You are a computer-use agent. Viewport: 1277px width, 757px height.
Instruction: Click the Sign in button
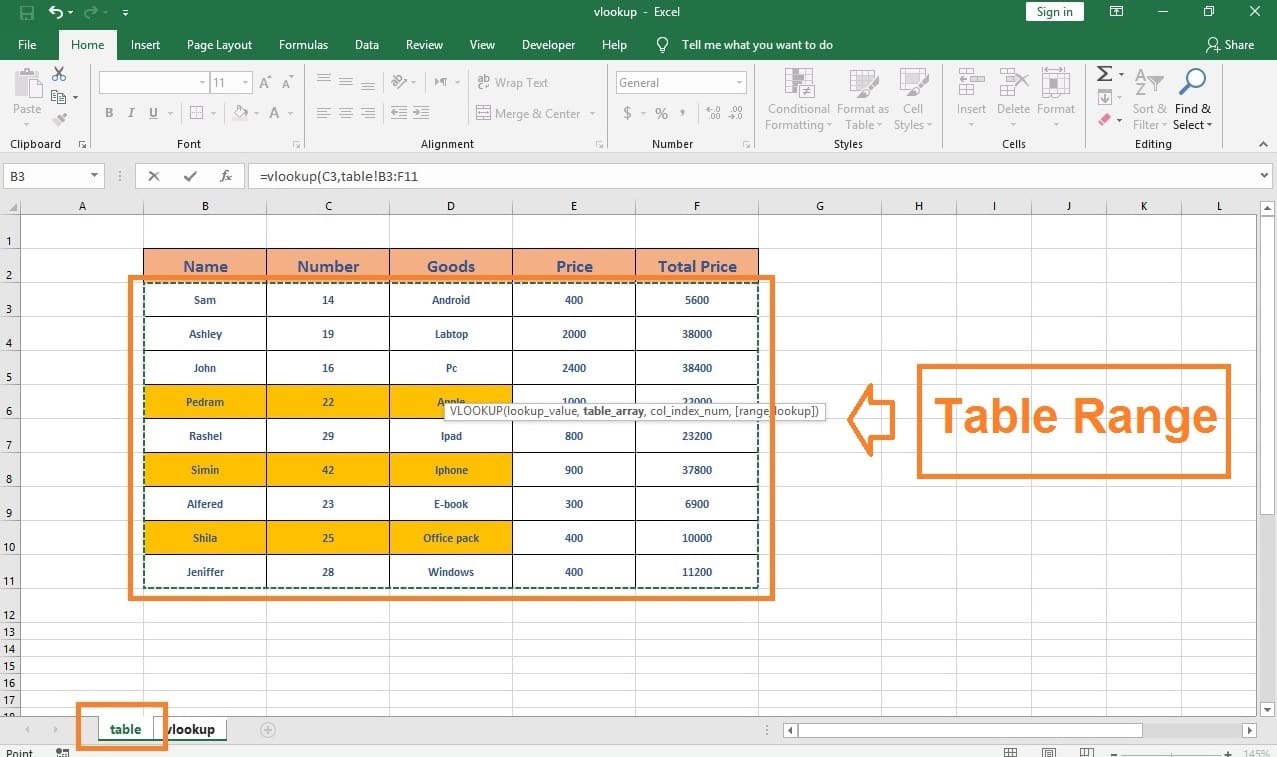[x=1054, y=11]
